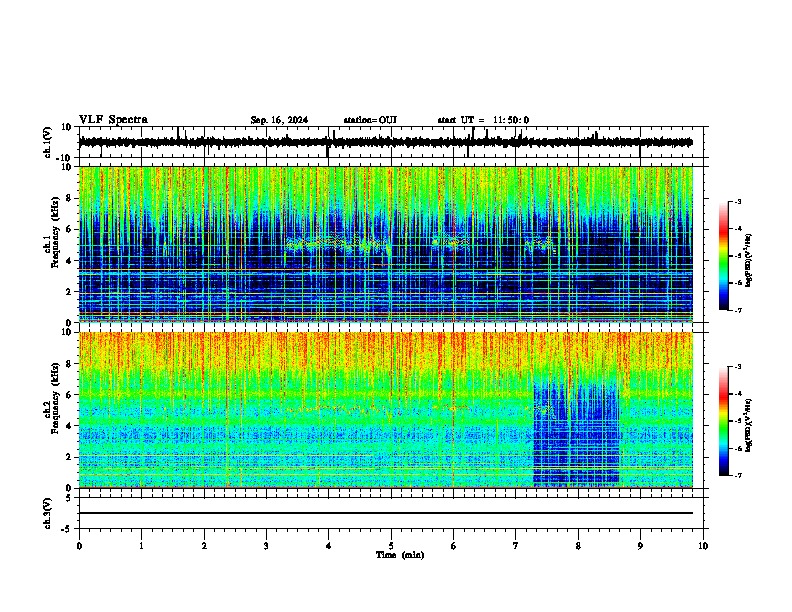Image resolution: width=792 pixels, height=612 pixels.
Task: Select the "start UT = 11:50:0" text
Action: click(x=483, y=120)
